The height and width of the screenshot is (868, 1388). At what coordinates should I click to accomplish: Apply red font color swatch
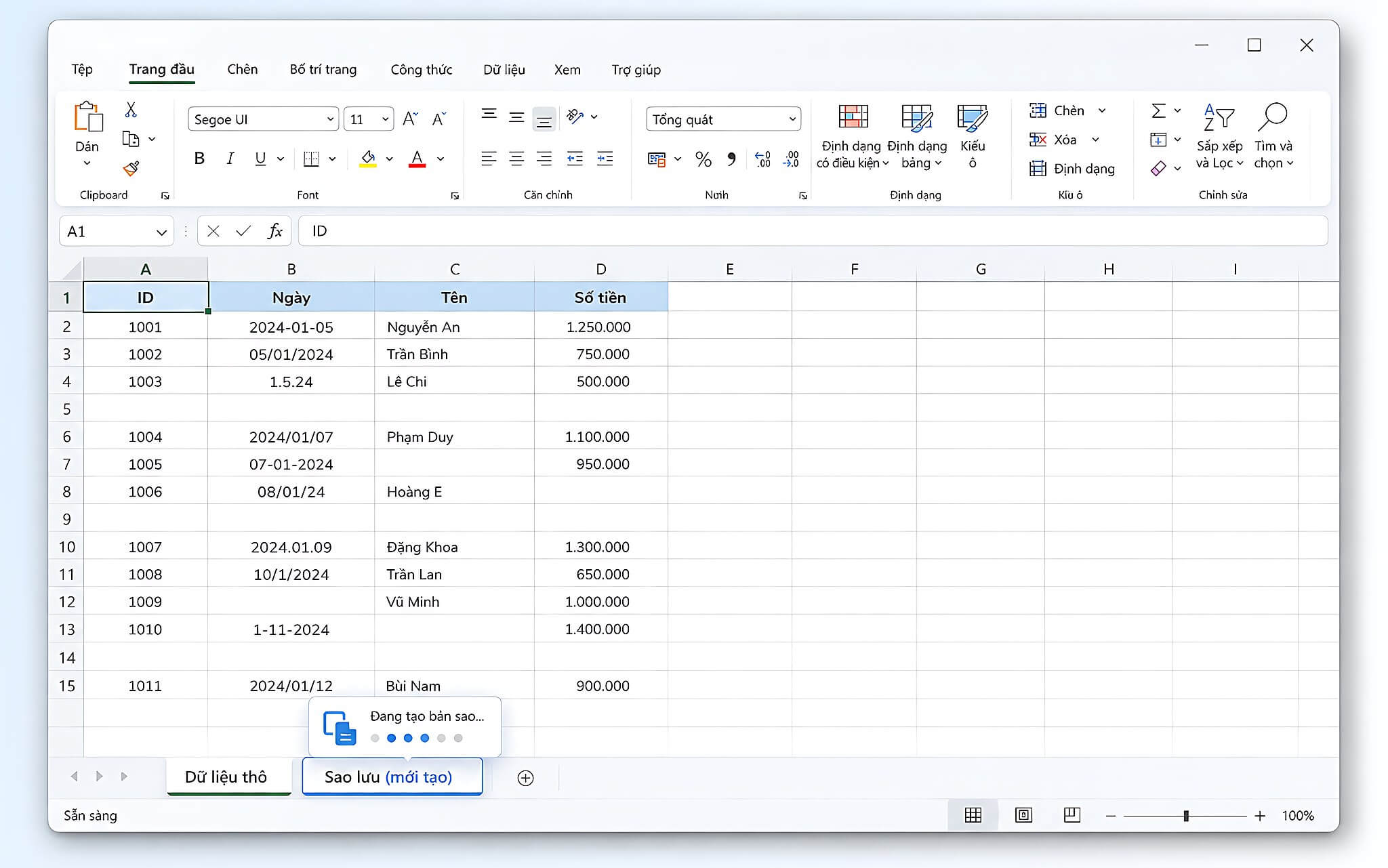(417, 159)
